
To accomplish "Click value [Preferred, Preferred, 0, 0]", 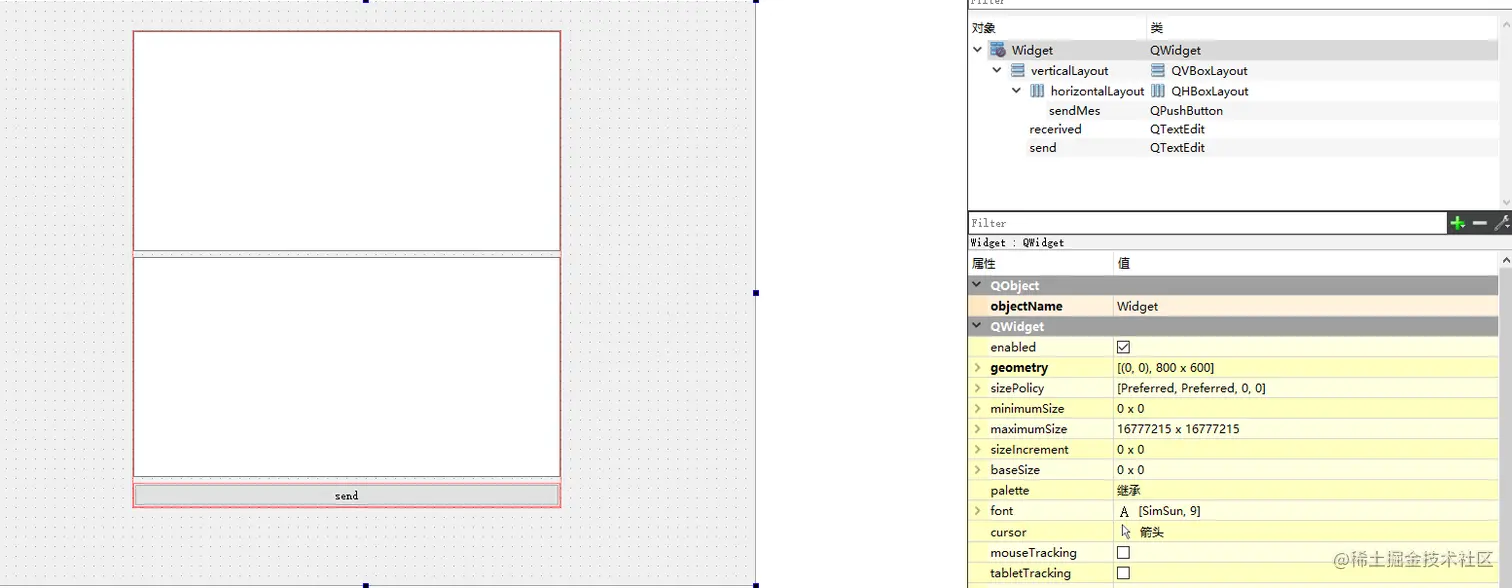I will point(1191,388).
